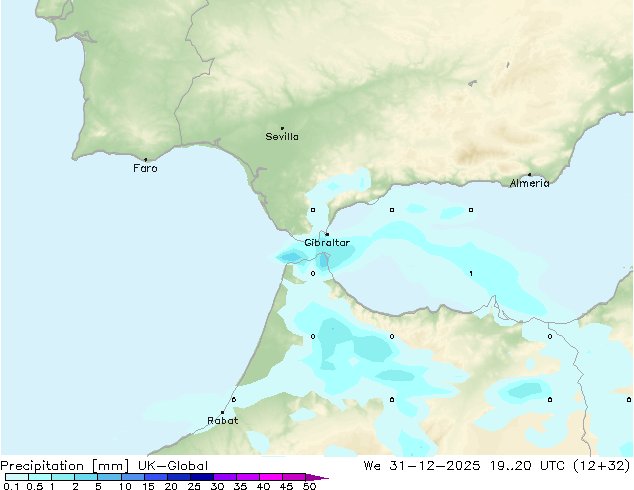This screenshot has width=634, height=490.
Task: Click the UK-Global model label
Action: 173,466
